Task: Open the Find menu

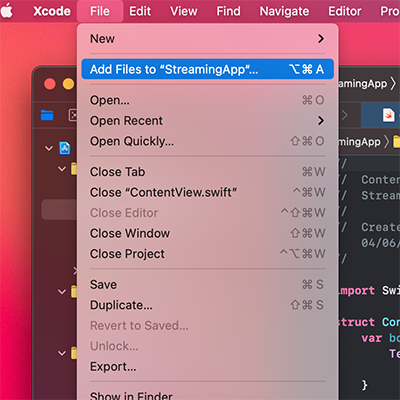Action: [228, 11]
